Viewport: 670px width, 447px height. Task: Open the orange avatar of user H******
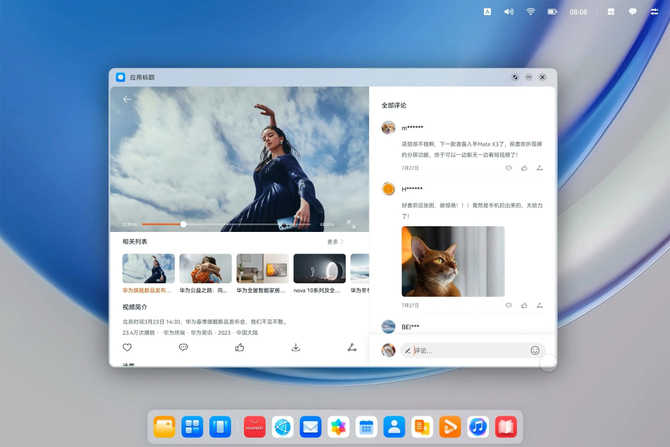(388, 188)
